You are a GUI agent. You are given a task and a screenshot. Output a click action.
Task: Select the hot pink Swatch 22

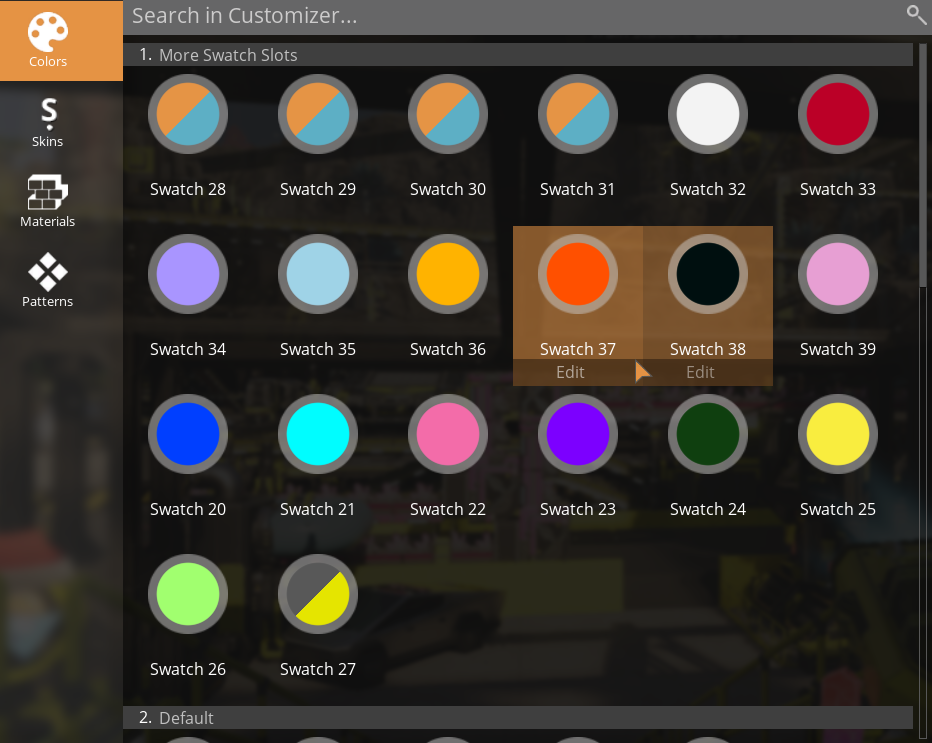(x=448, y=434)
